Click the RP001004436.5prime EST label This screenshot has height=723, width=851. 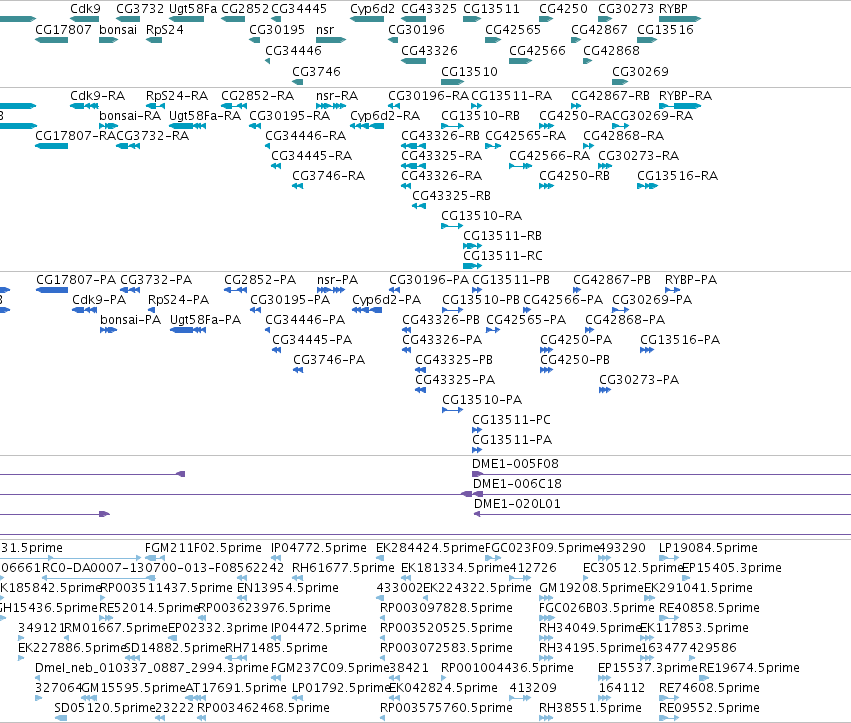pos(507,668)
